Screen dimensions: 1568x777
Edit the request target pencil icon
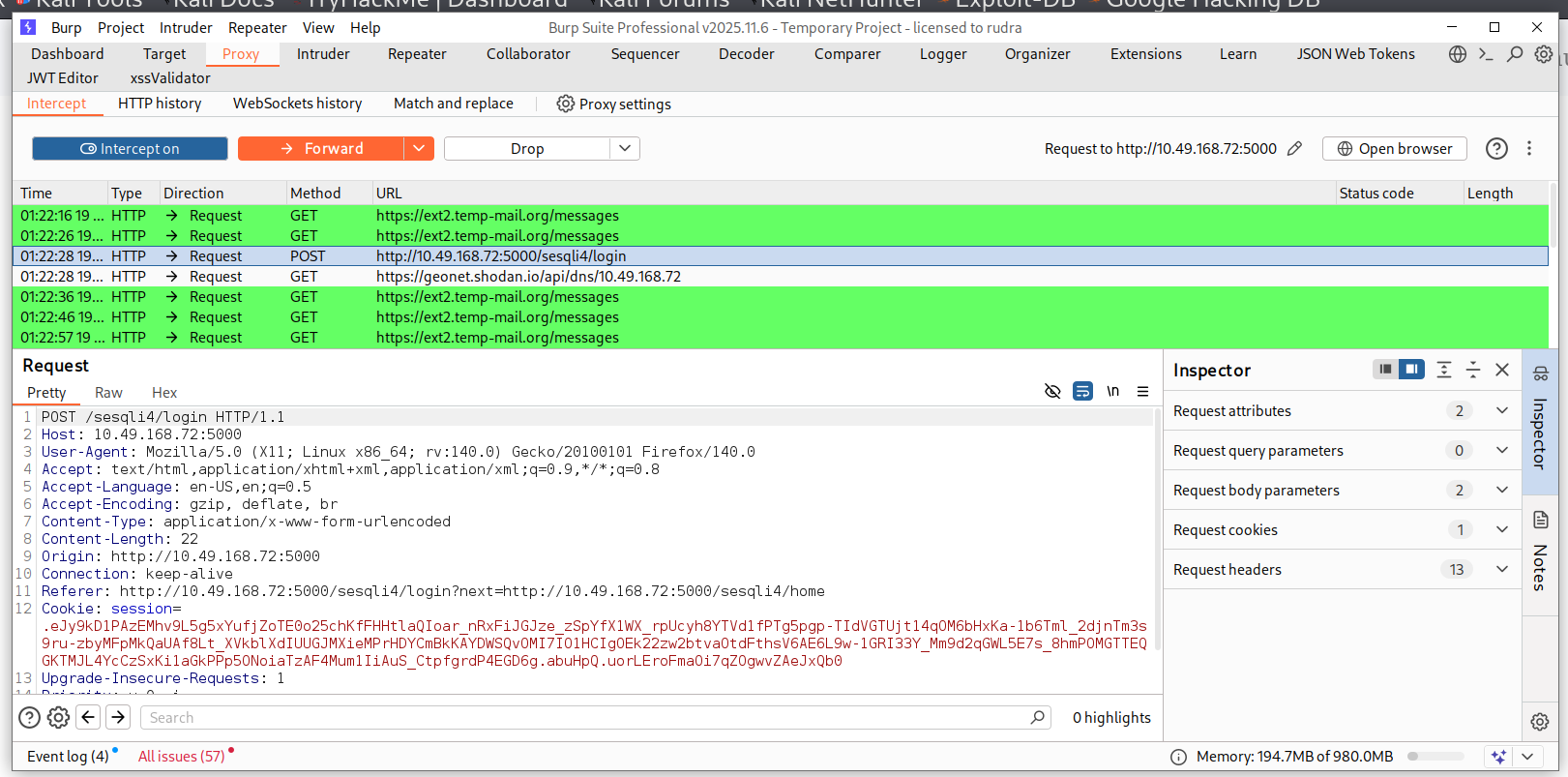[x=1294, y=148]
